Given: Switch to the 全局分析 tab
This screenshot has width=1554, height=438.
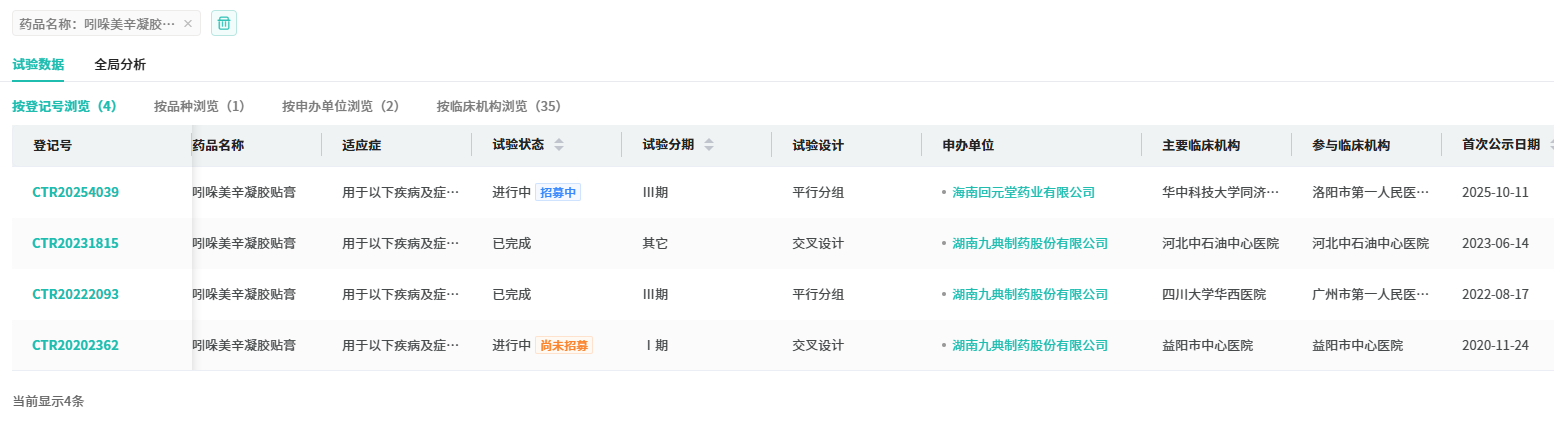Looking at the screenshot, I should click(x=120, y=65).
